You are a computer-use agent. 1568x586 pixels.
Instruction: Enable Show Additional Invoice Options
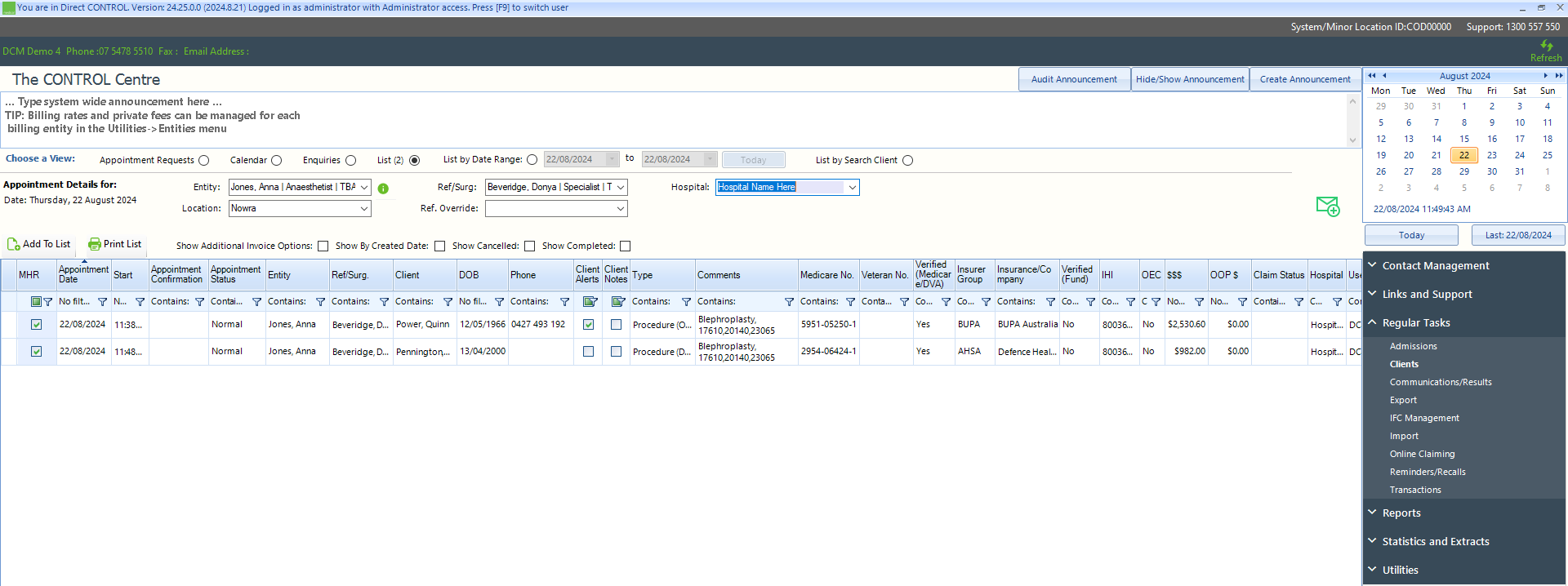tap(323, 246)
